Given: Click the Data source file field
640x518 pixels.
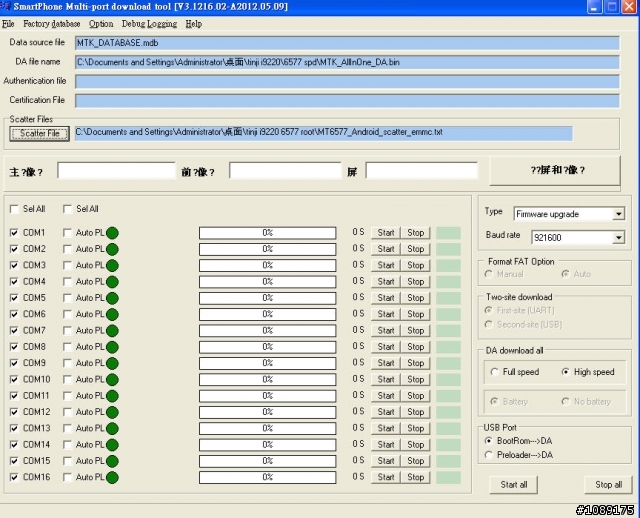Looking at the screenshot, I should click(x=347, y=43).
